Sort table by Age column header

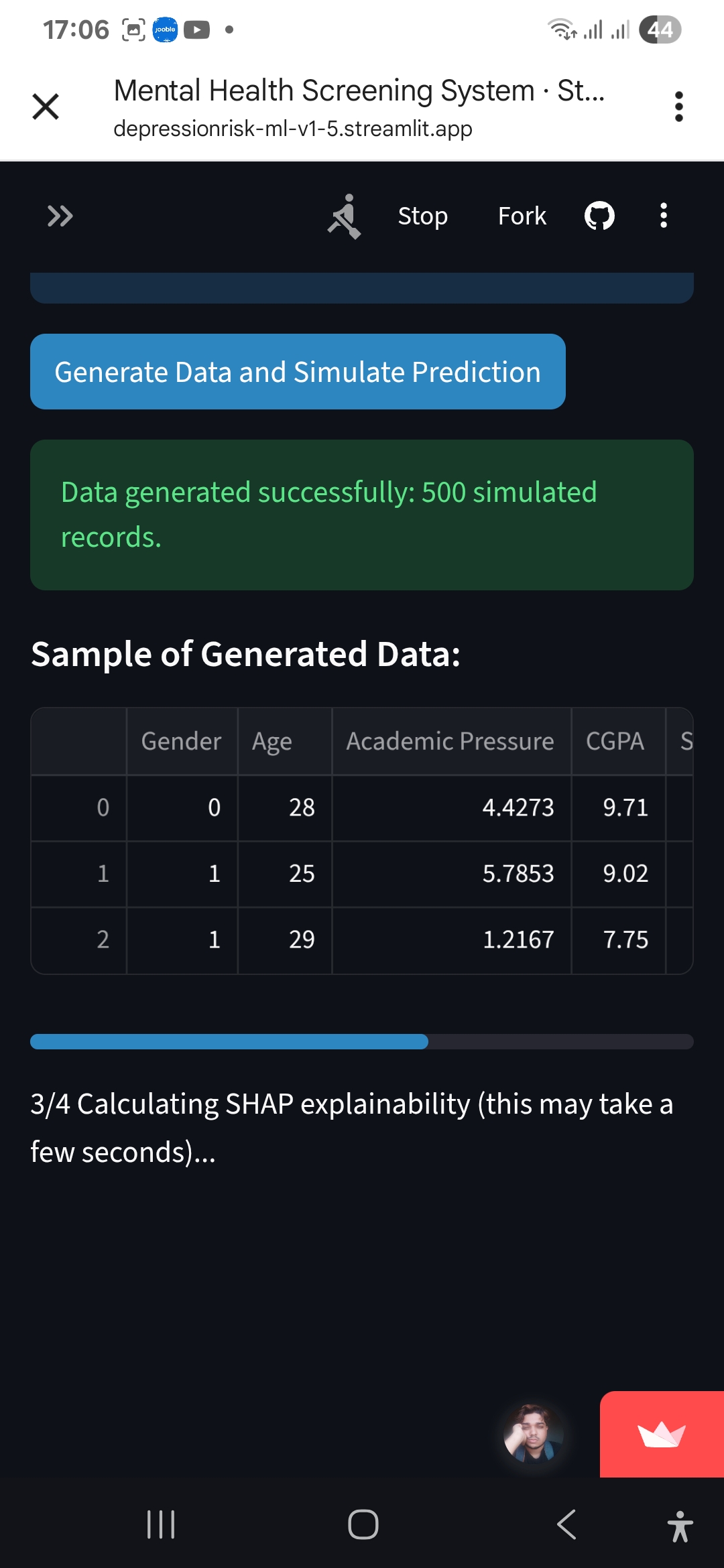(x=272, y=741)
